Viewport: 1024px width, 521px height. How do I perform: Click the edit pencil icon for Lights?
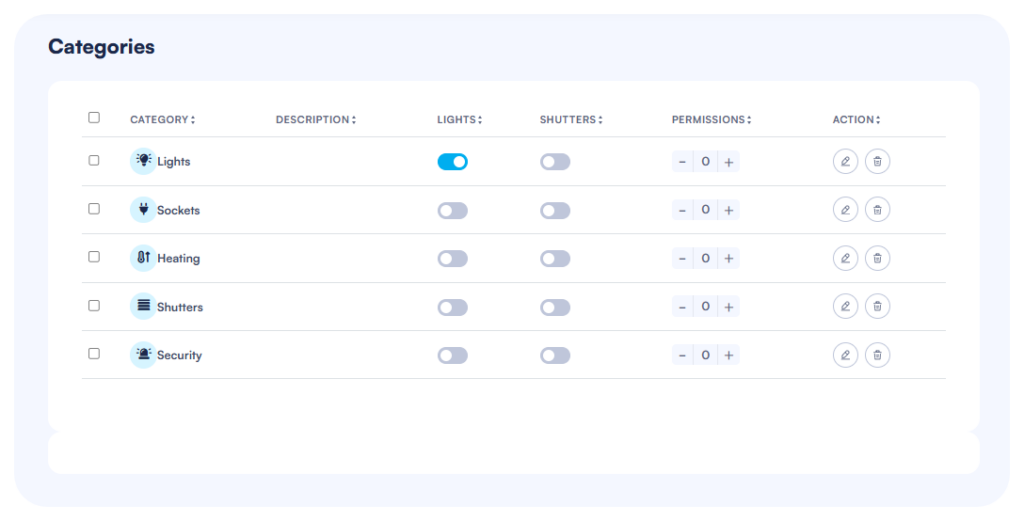pos(845,161)
